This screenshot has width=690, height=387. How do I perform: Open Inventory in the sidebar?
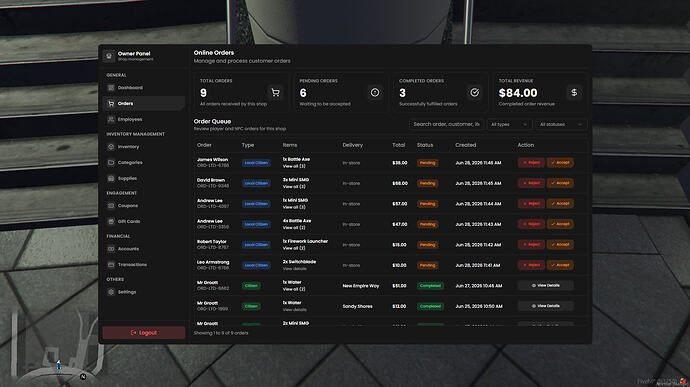[x=144, y=147]
